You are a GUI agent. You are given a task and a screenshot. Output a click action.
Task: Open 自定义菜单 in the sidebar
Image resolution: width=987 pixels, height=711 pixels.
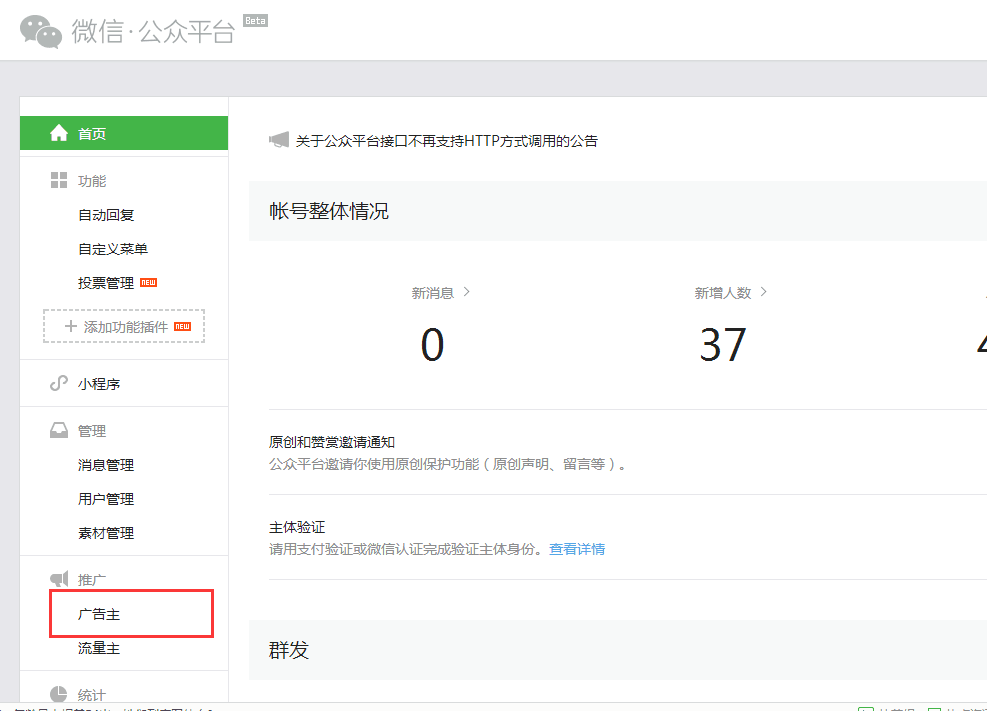pyautogui.click(x=113, y=249)
